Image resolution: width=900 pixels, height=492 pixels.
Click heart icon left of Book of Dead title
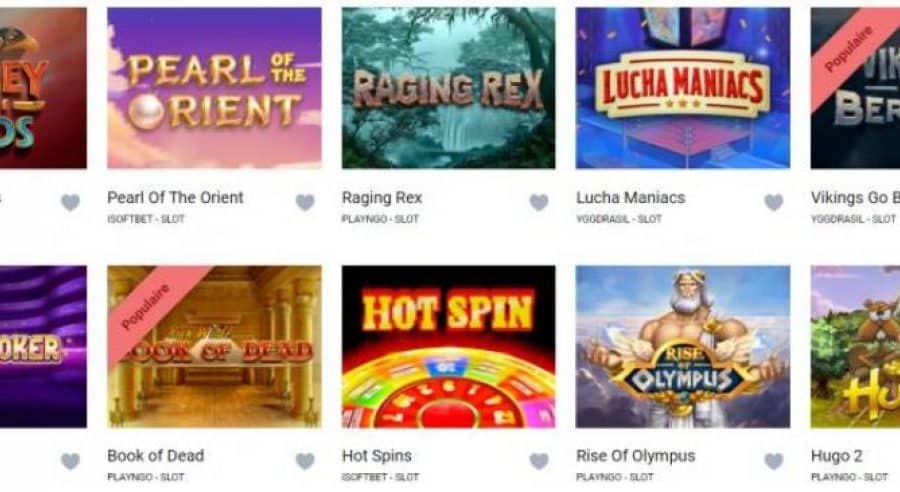(x=71, y=460)
